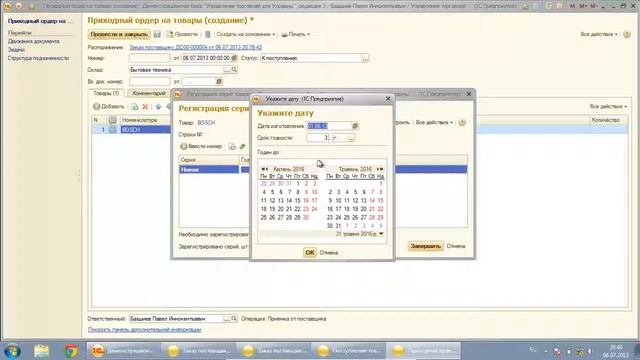The image size is (640, 360).
Task: Click the save diskette icon in toolbar
Action: click(157, 34)
